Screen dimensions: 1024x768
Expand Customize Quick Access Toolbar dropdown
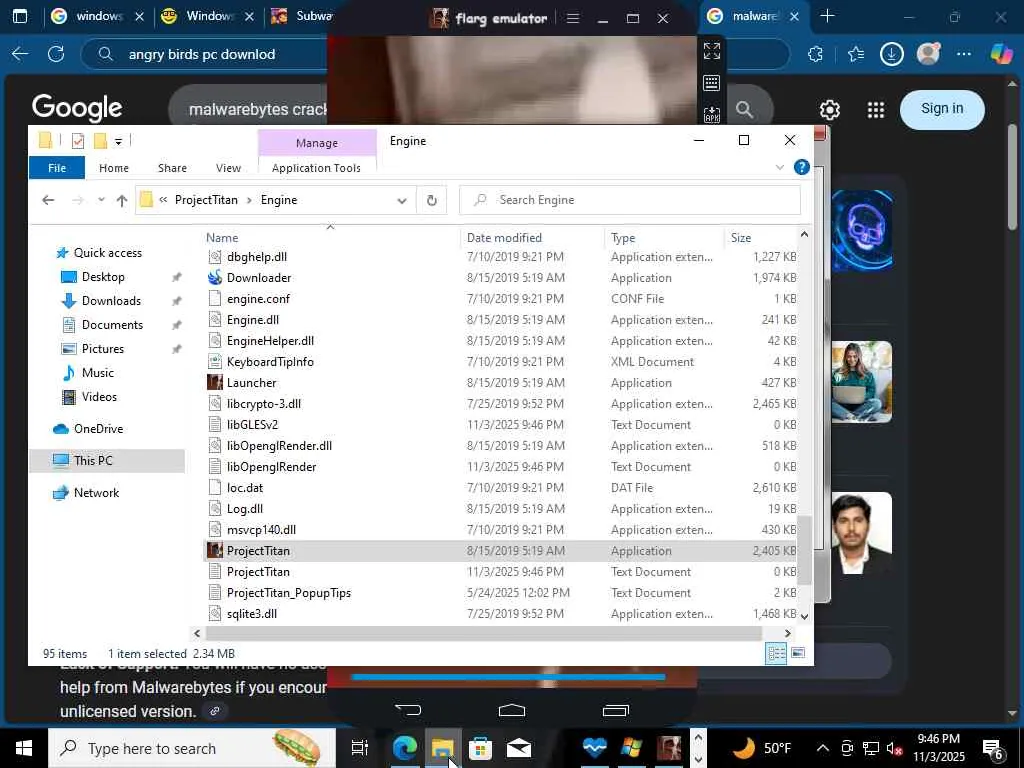118,142
